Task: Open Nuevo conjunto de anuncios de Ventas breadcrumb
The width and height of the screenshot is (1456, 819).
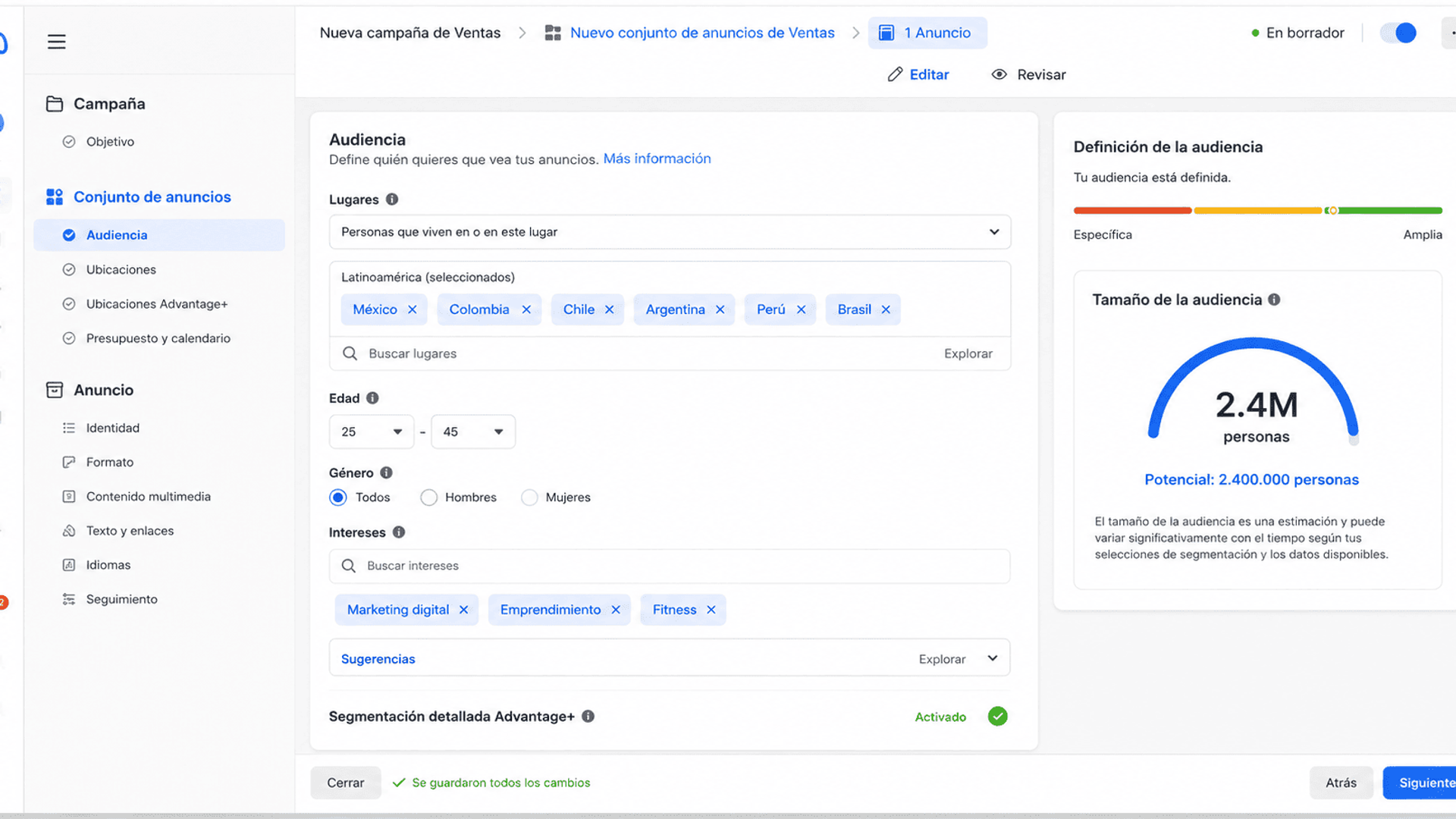Action: [702, 33]
